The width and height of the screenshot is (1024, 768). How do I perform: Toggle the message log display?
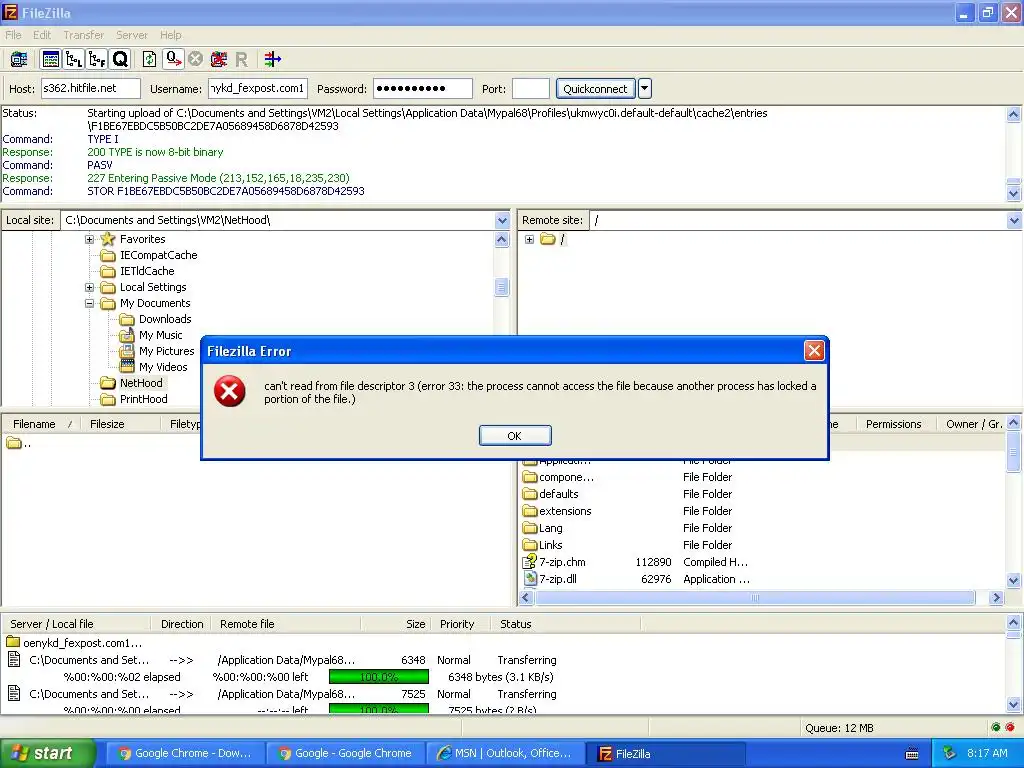point(50,59)
